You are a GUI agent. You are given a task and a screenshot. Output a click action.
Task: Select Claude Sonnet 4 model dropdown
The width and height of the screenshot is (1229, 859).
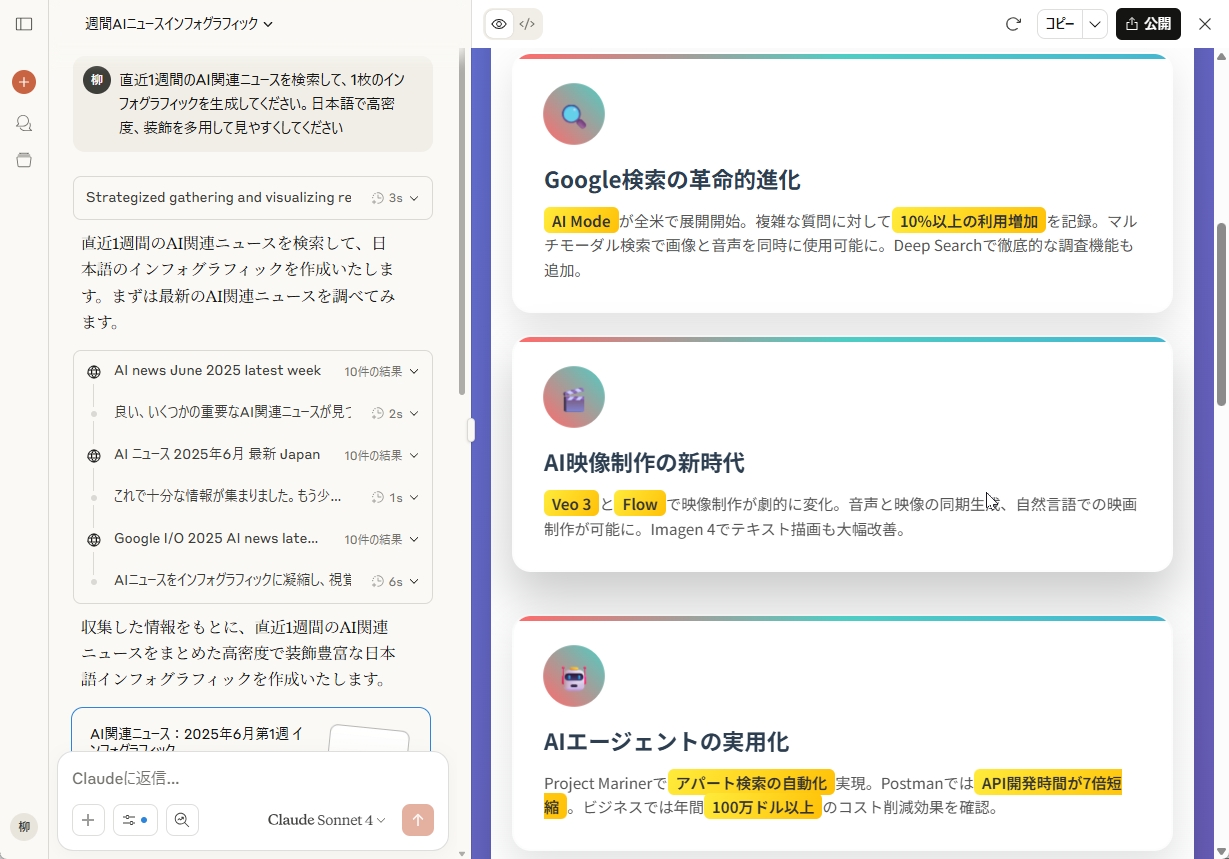coord(326,820)
